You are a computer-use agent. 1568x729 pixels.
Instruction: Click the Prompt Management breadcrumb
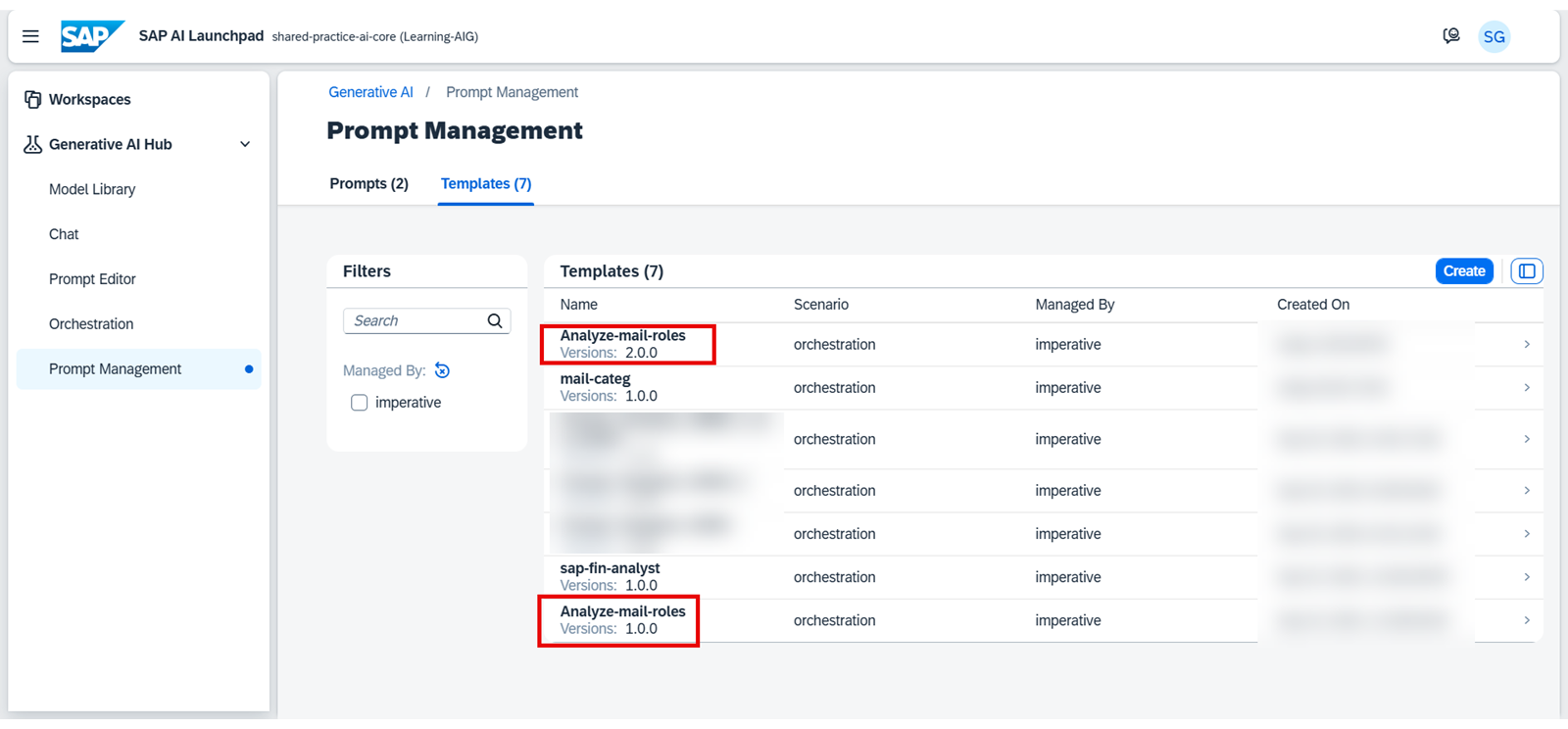[512, 92]
